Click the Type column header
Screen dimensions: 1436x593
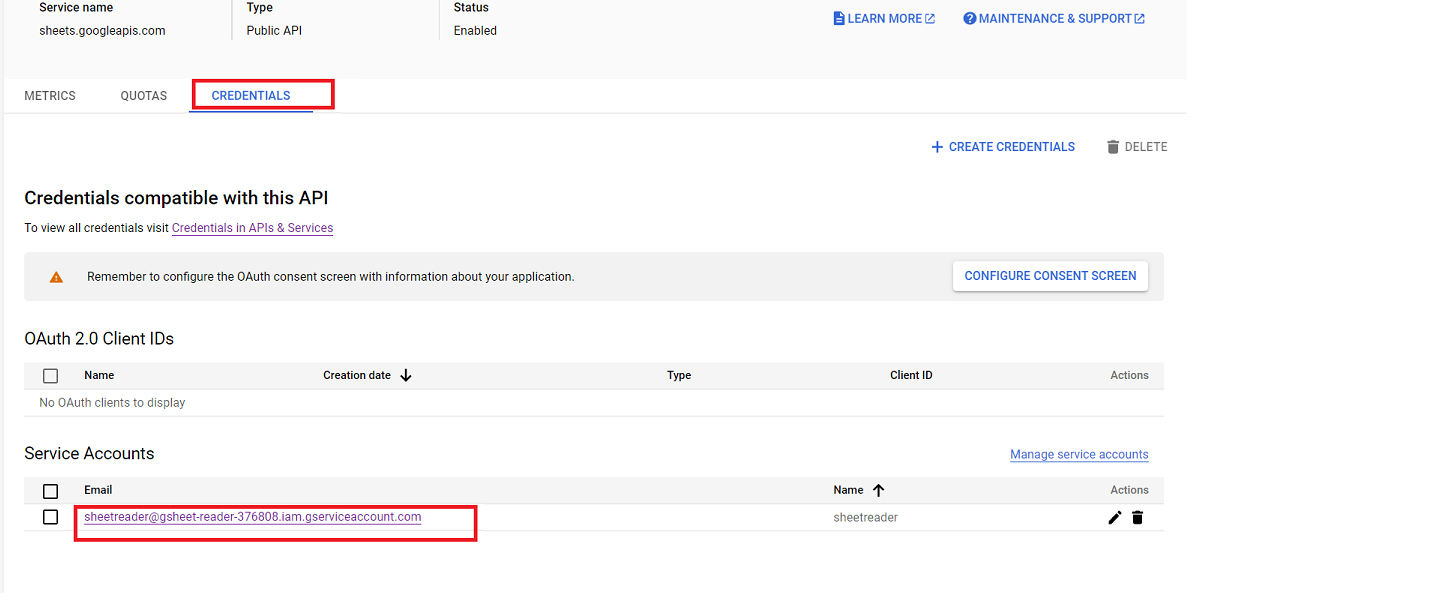679,376
